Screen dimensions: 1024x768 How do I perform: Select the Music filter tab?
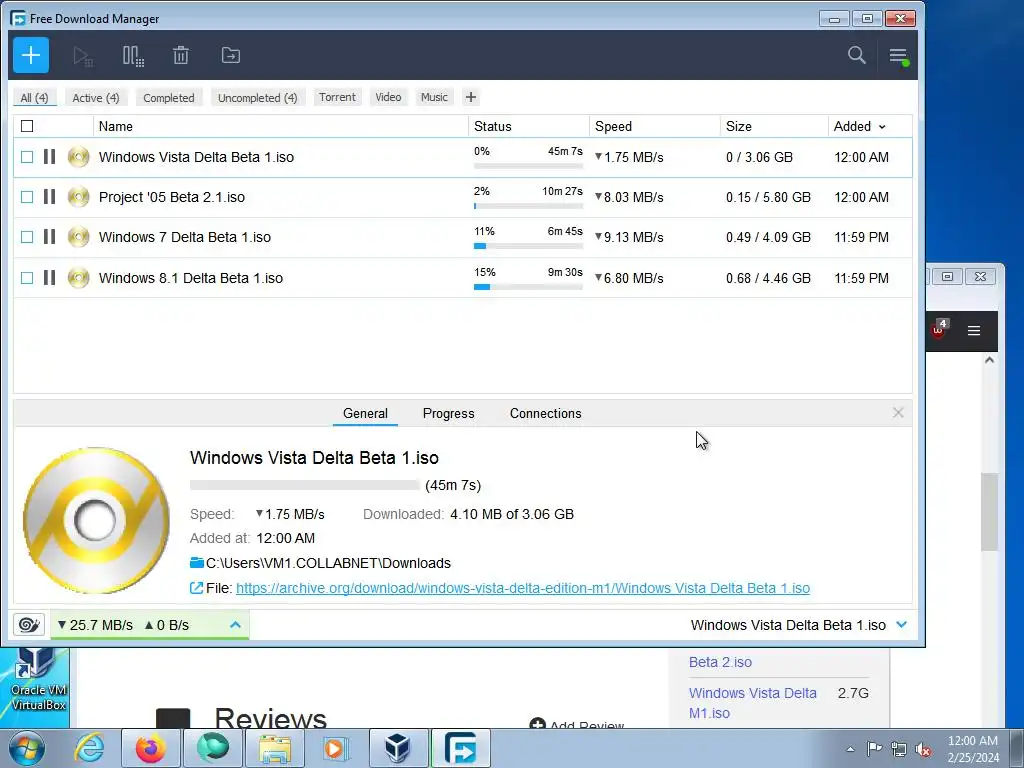point(434,97)
